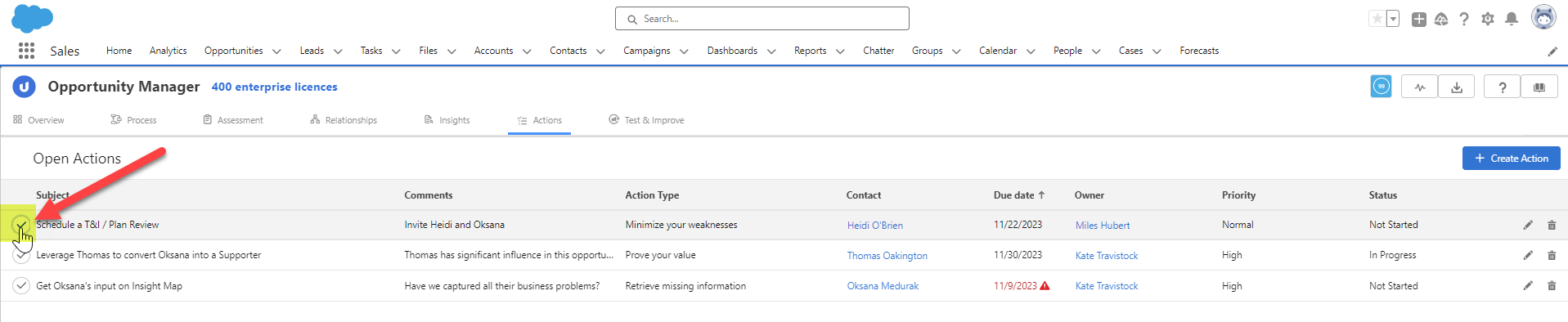The image size is (1568, 322).
Task: Edit the Leverage Thomas action
Action: click(x=1528, y=255)
